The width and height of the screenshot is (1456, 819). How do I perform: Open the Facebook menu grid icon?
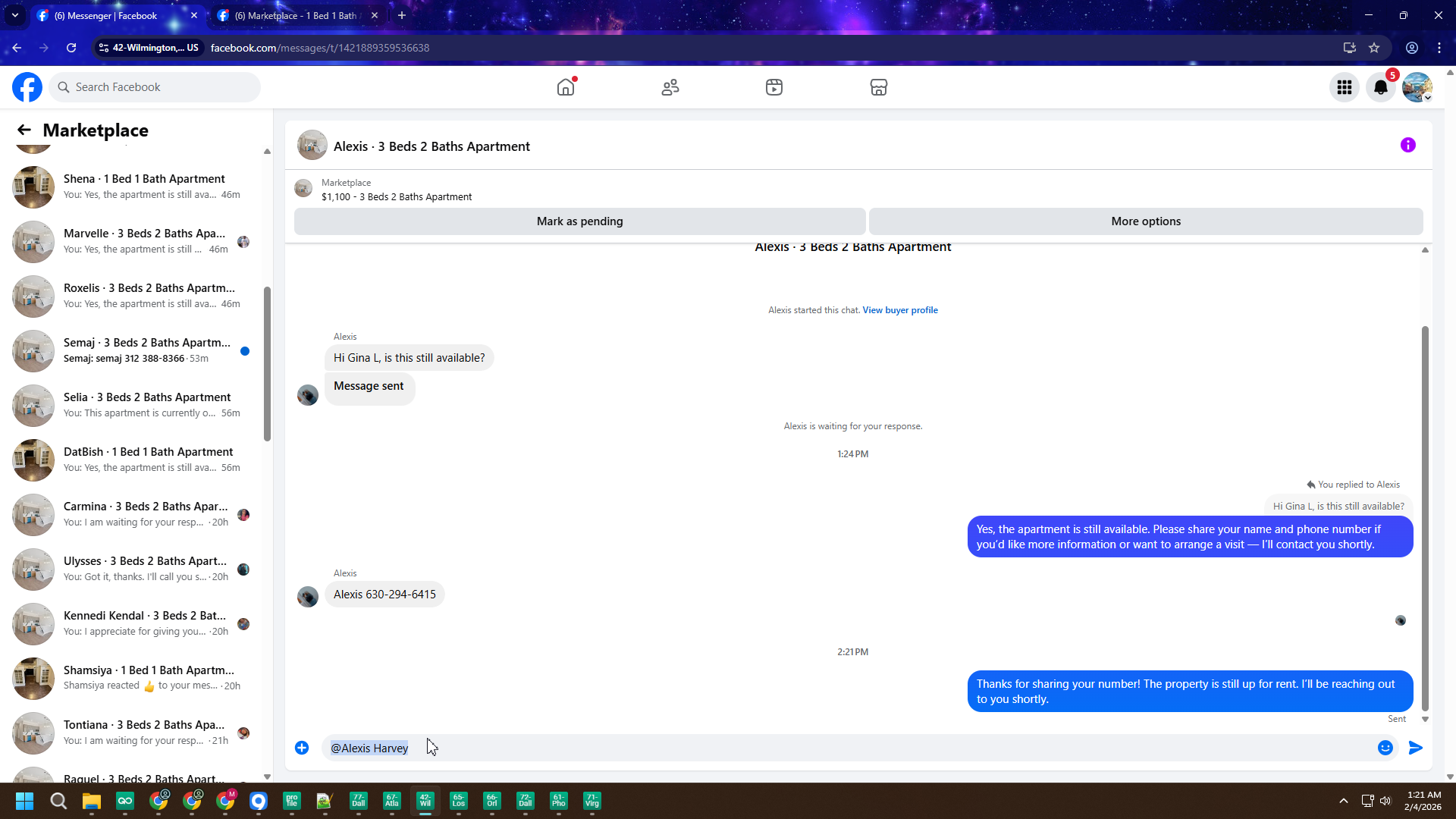(1345, 87)
